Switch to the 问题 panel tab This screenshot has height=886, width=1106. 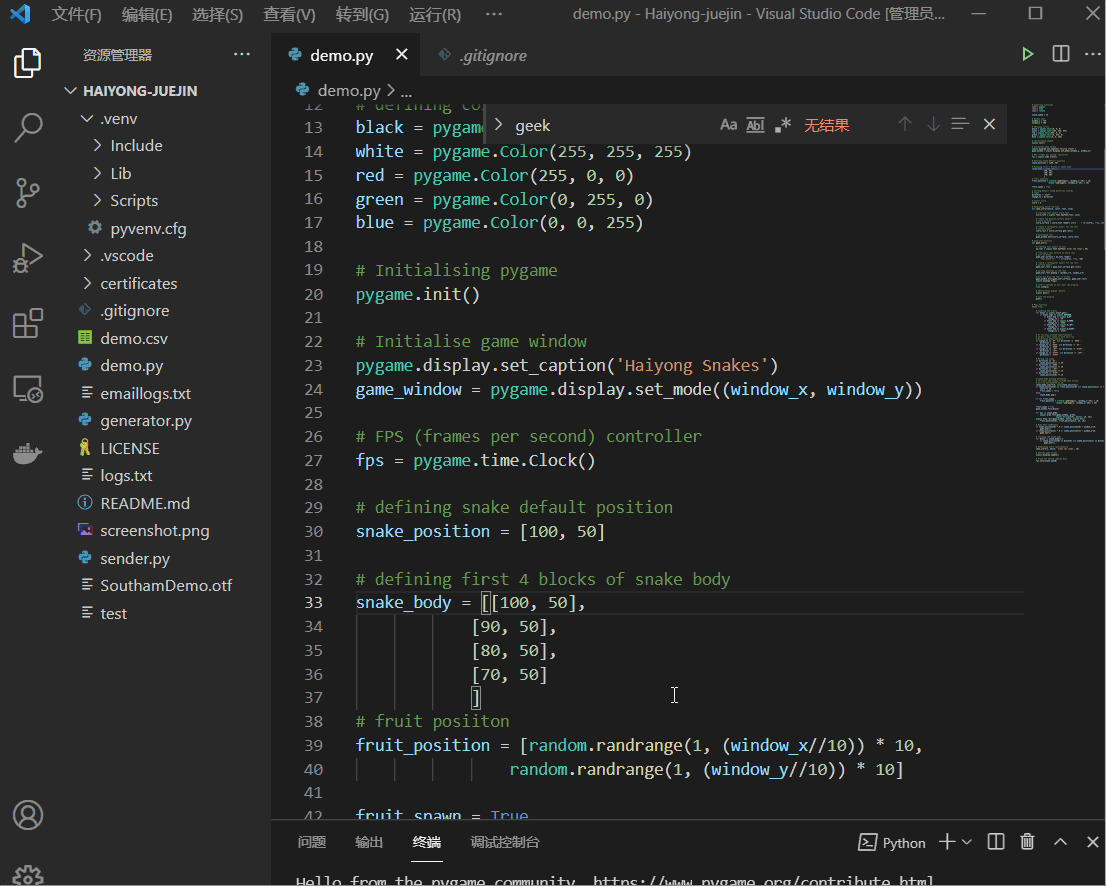coord(311,842)
